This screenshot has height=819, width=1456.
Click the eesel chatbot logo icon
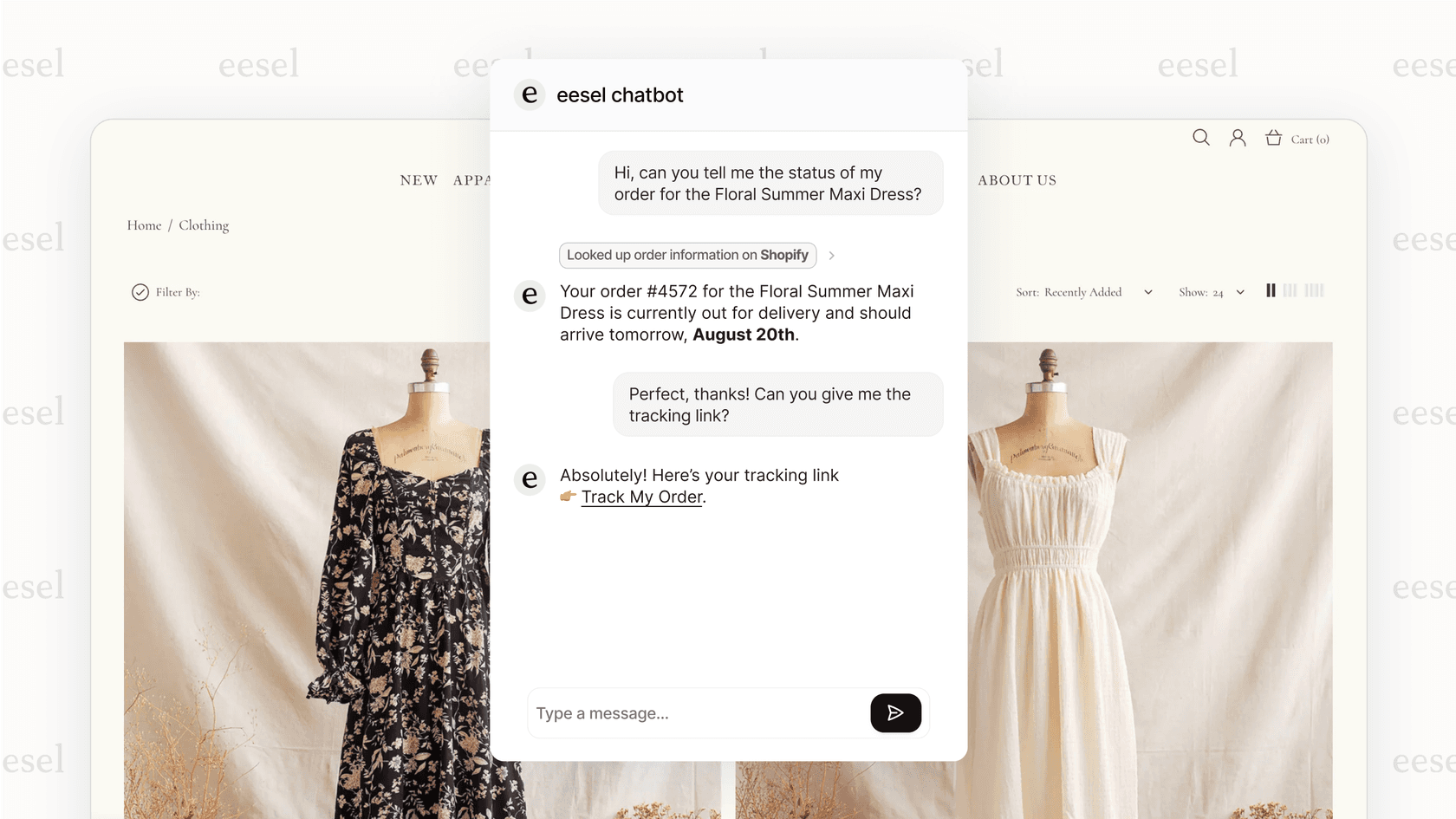(x=529, y=94)
